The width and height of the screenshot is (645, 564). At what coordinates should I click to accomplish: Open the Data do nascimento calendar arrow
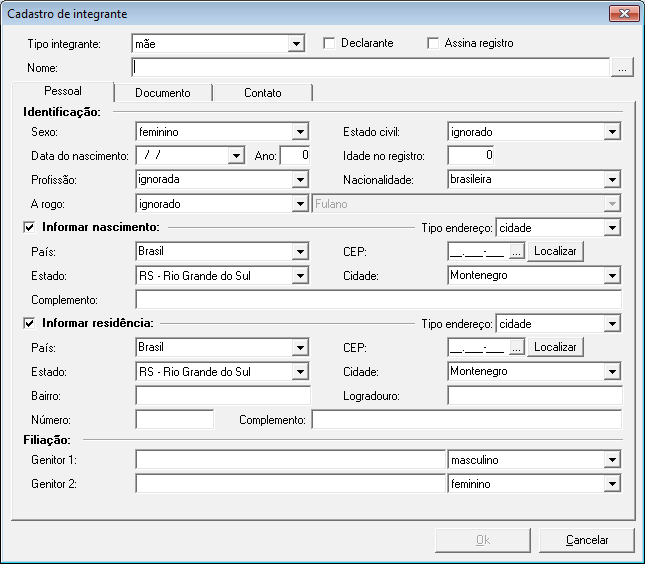pos(236,156)
